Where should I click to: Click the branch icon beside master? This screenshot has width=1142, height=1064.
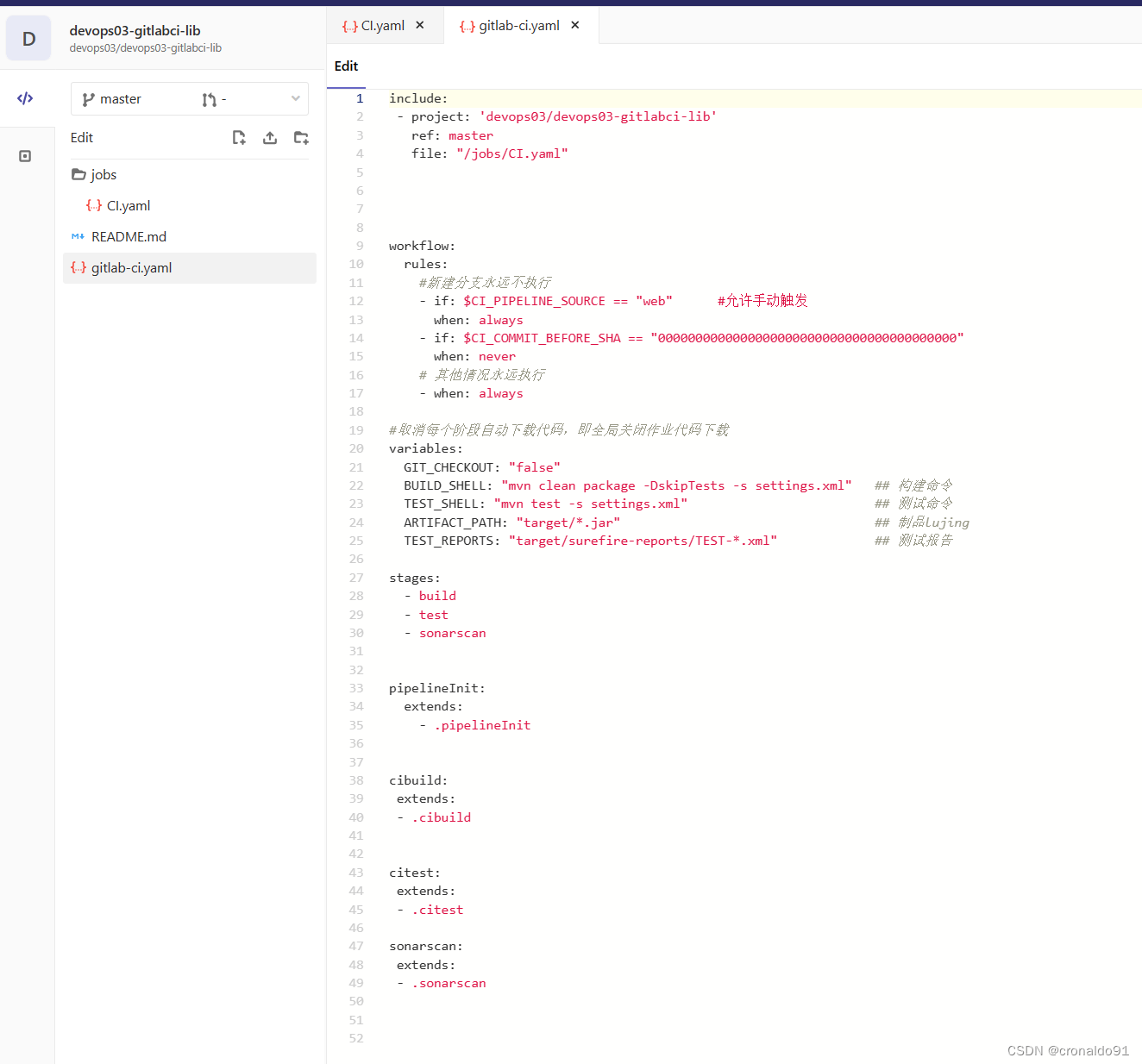click(x=88, y=99)
